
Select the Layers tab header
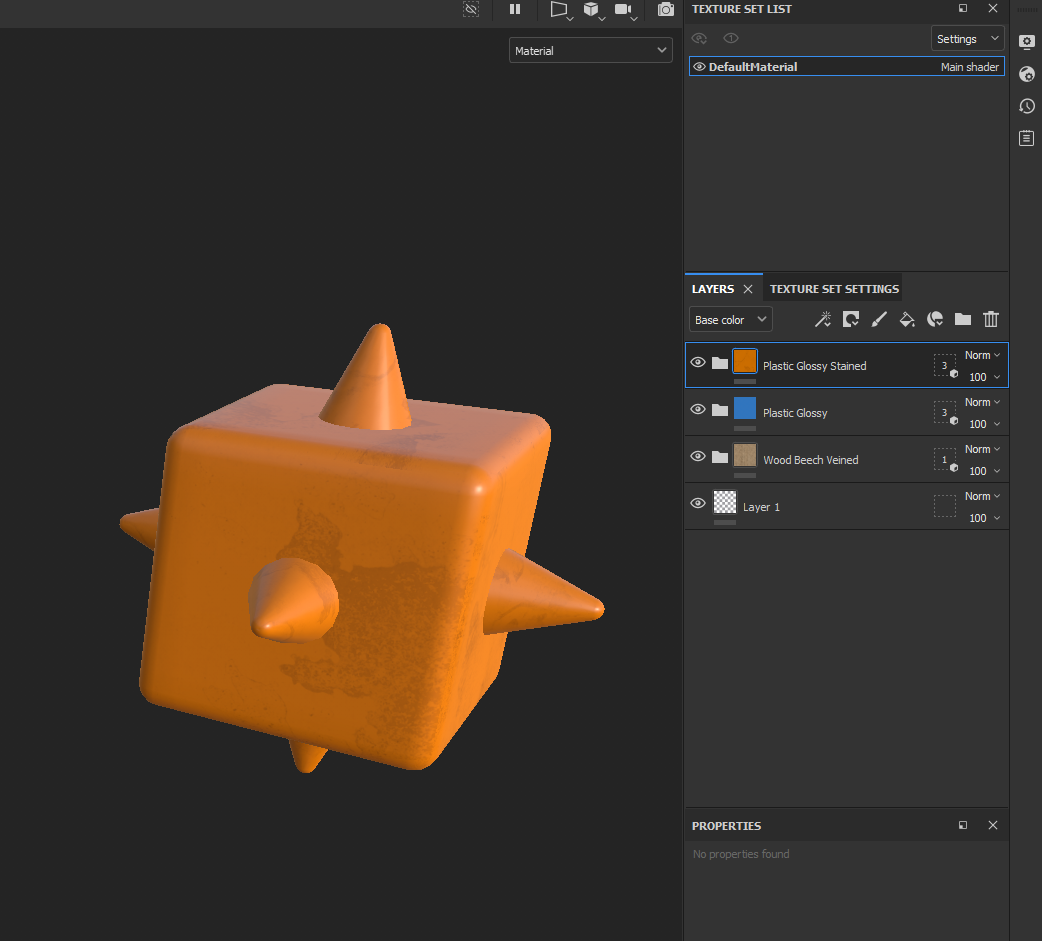point(713,287)
